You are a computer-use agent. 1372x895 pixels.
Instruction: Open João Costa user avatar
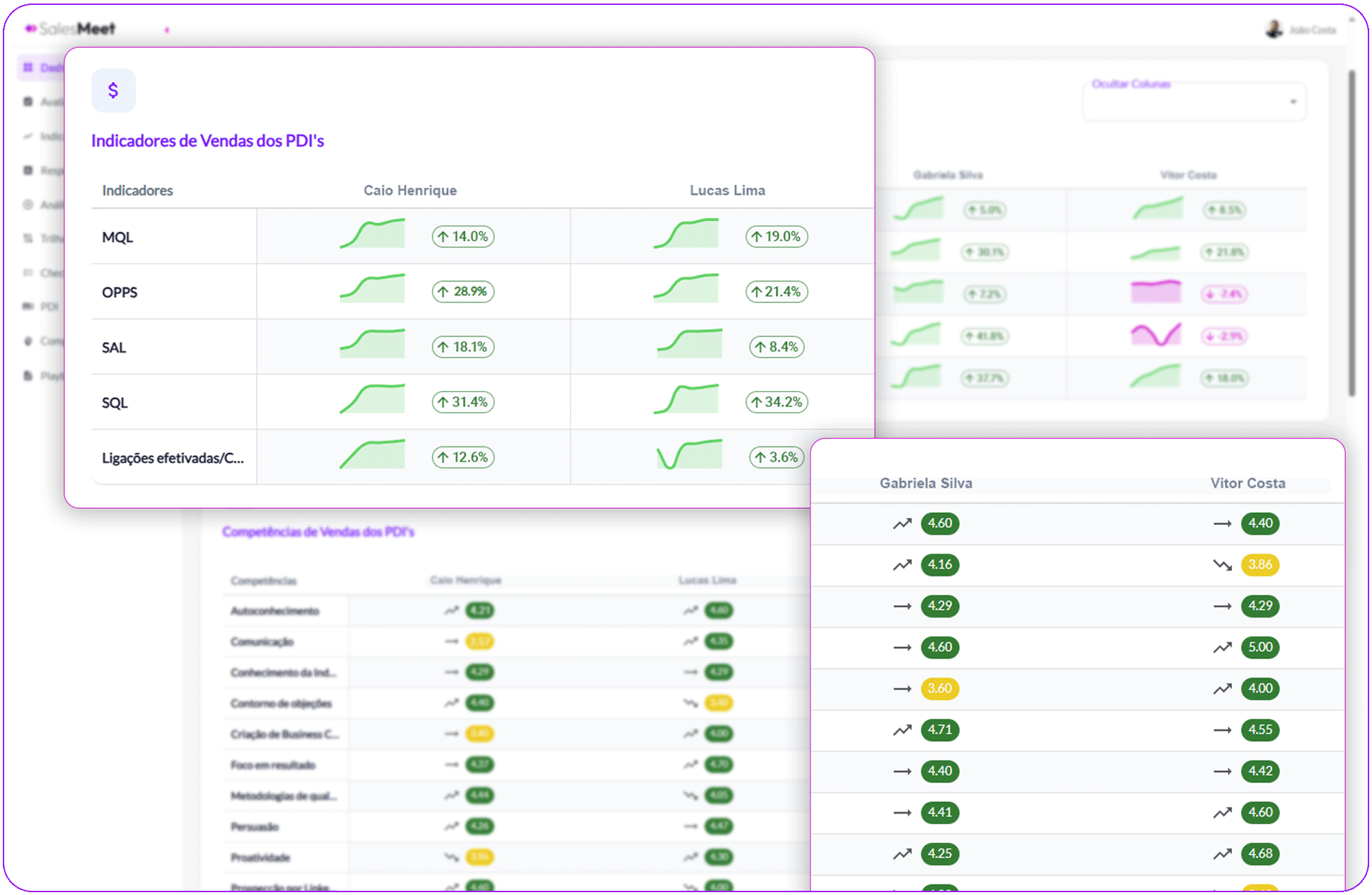(1273, 29)
